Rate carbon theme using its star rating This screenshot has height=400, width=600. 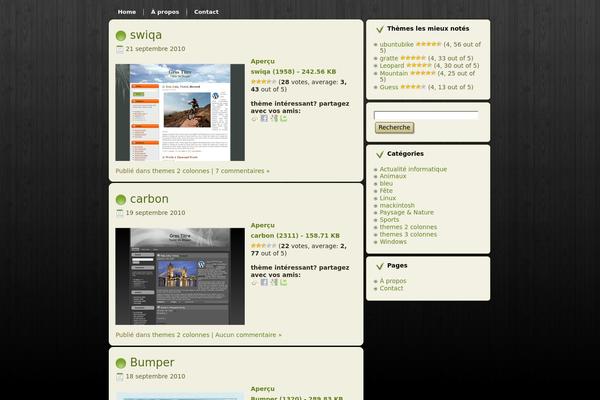[x=263, y=246]
